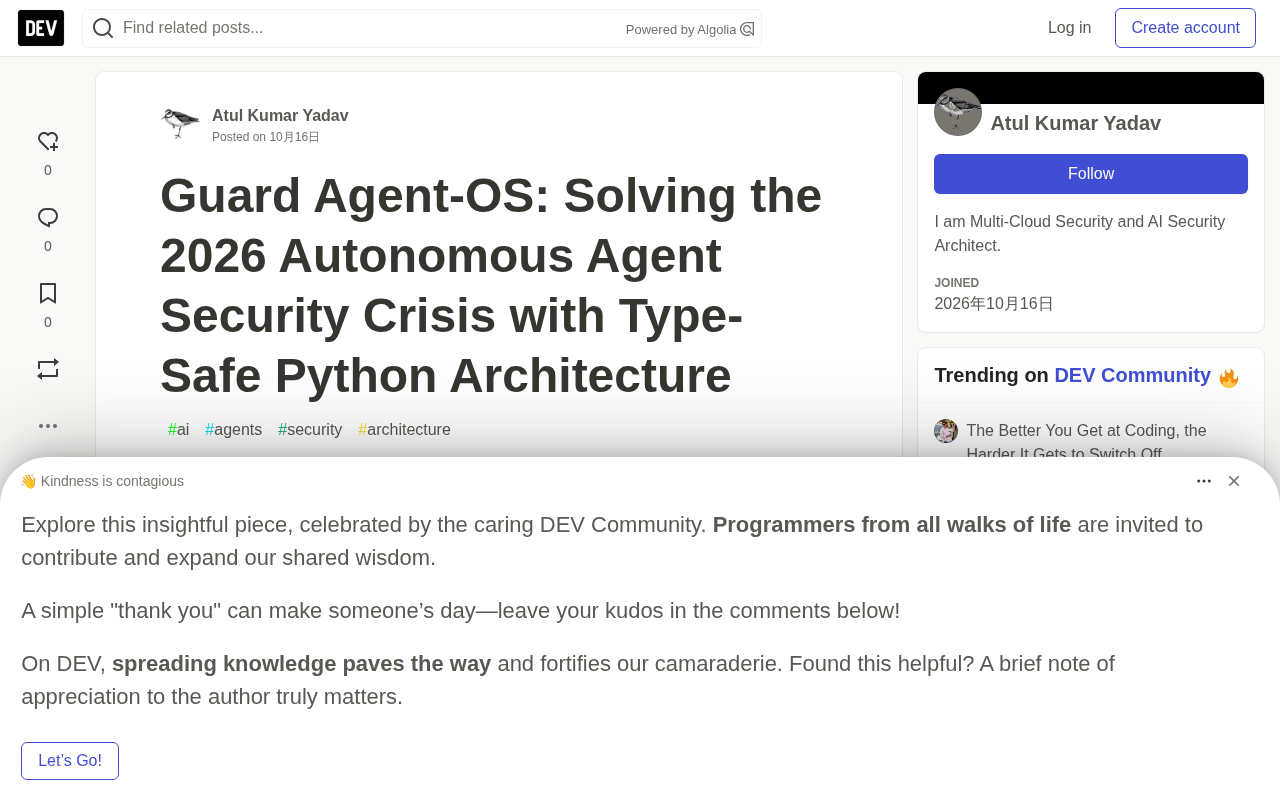Click the boost/repost arrows icon
This screenshot has width=1280, height=800.
tap(48, 369)
